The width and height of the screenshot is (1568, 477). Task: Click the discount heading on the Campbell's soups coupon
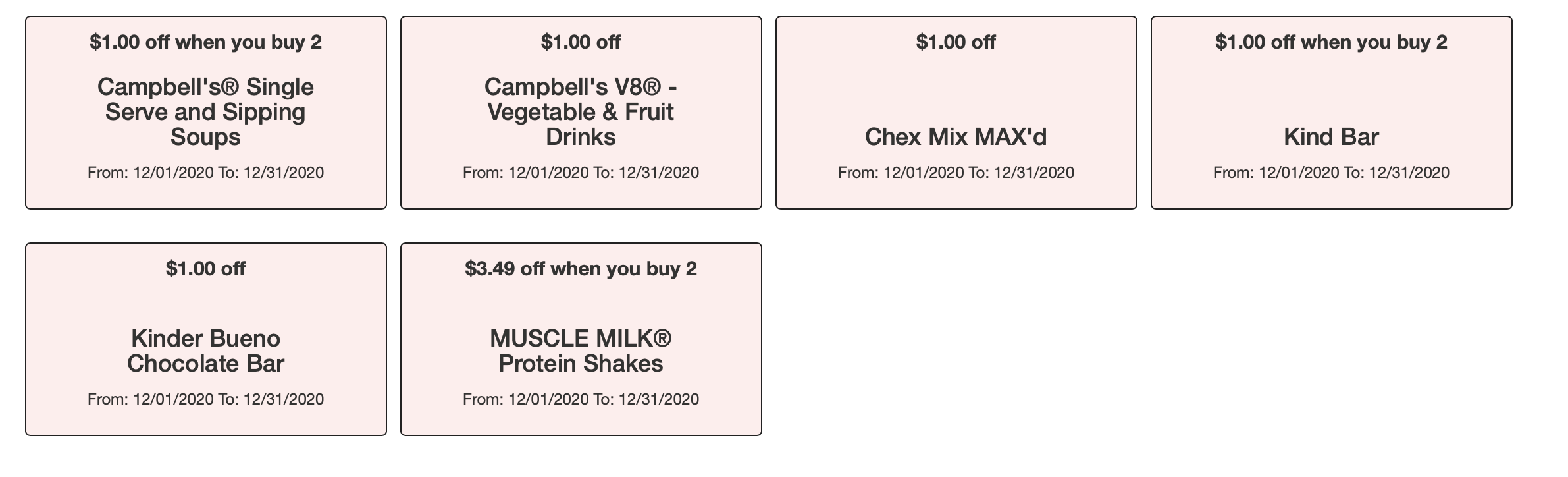[205, 42]
